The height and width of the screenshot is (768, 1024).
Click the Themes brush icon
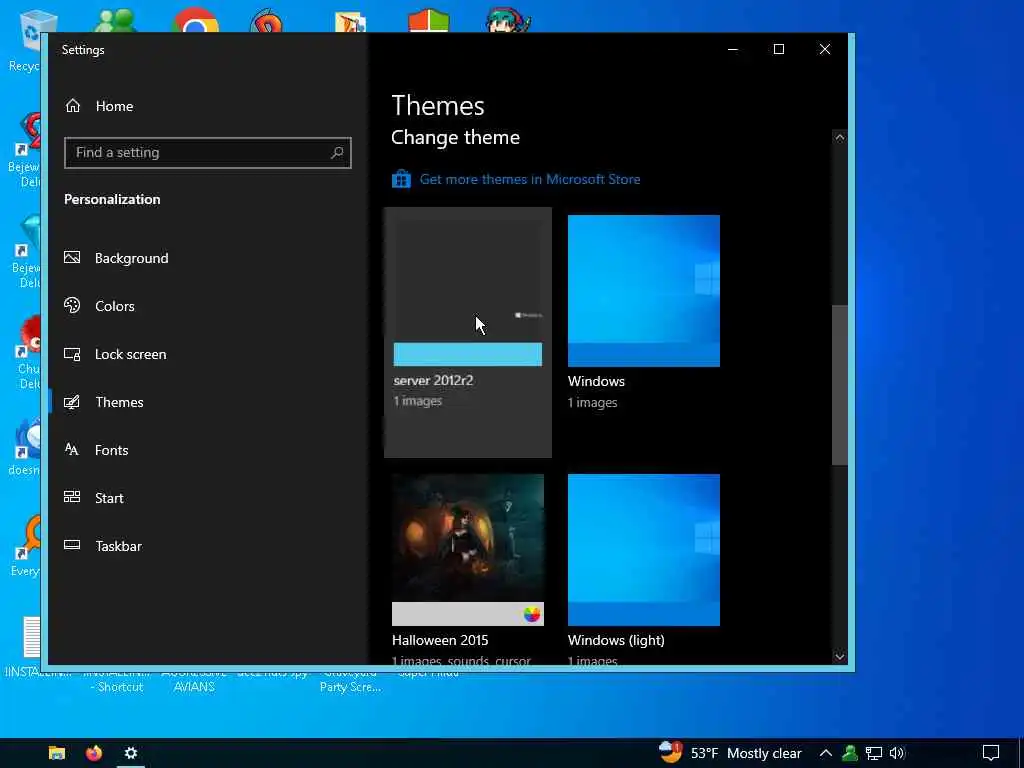72,402
